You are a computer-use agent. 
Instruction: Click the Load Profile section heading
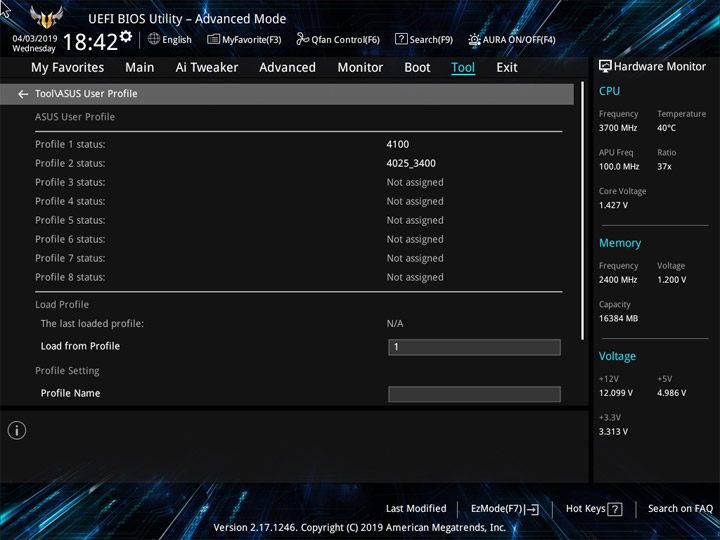click(x=62, y=304)
